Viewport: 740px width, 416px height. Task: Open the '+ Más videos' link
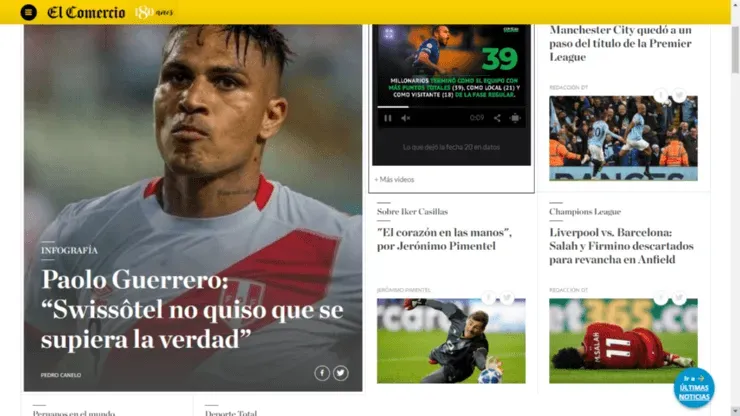(x=394, y=179)
